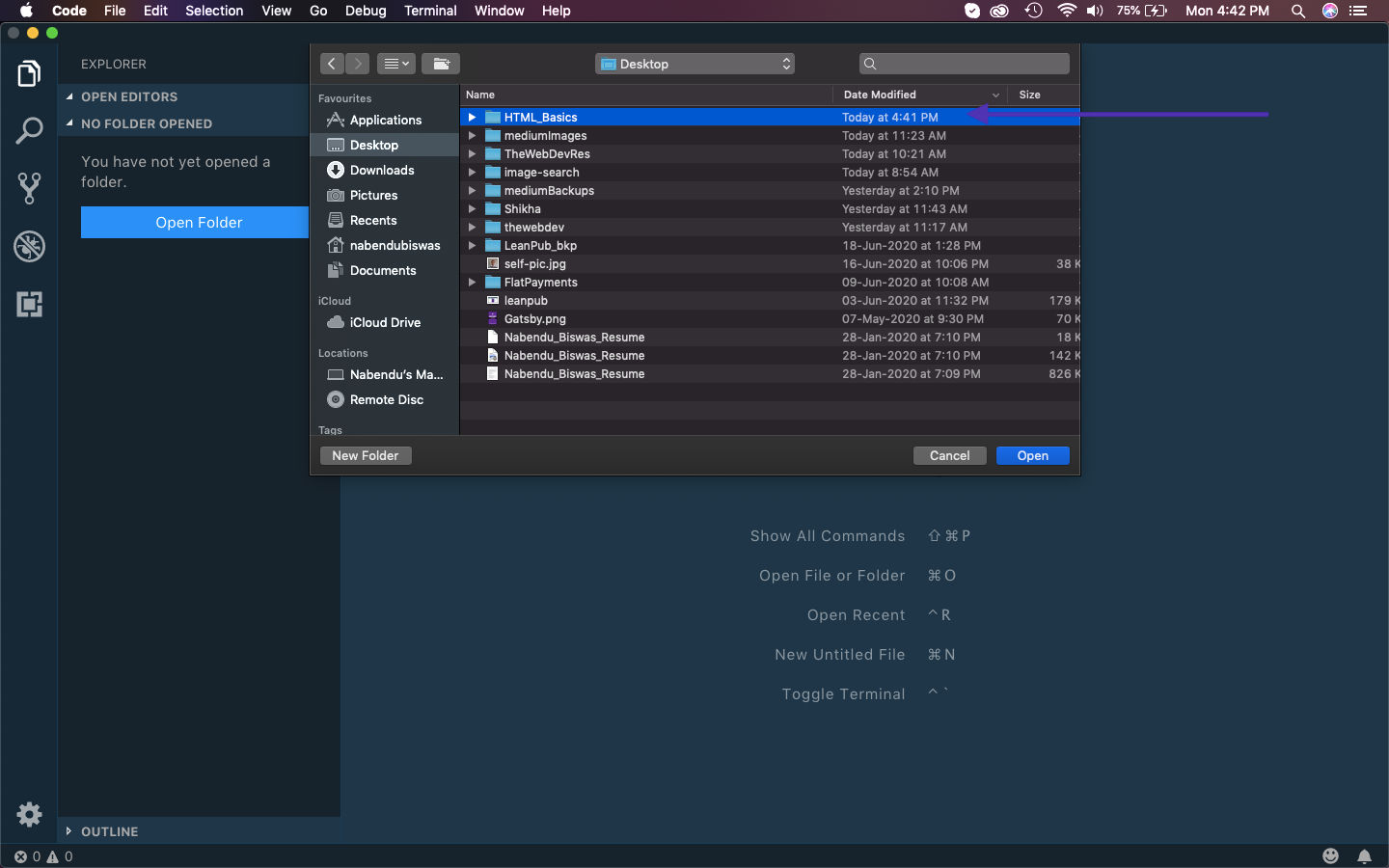Select Nabendu's Mac location in sidebar
Screen dimensions: 1389x868
384,374
